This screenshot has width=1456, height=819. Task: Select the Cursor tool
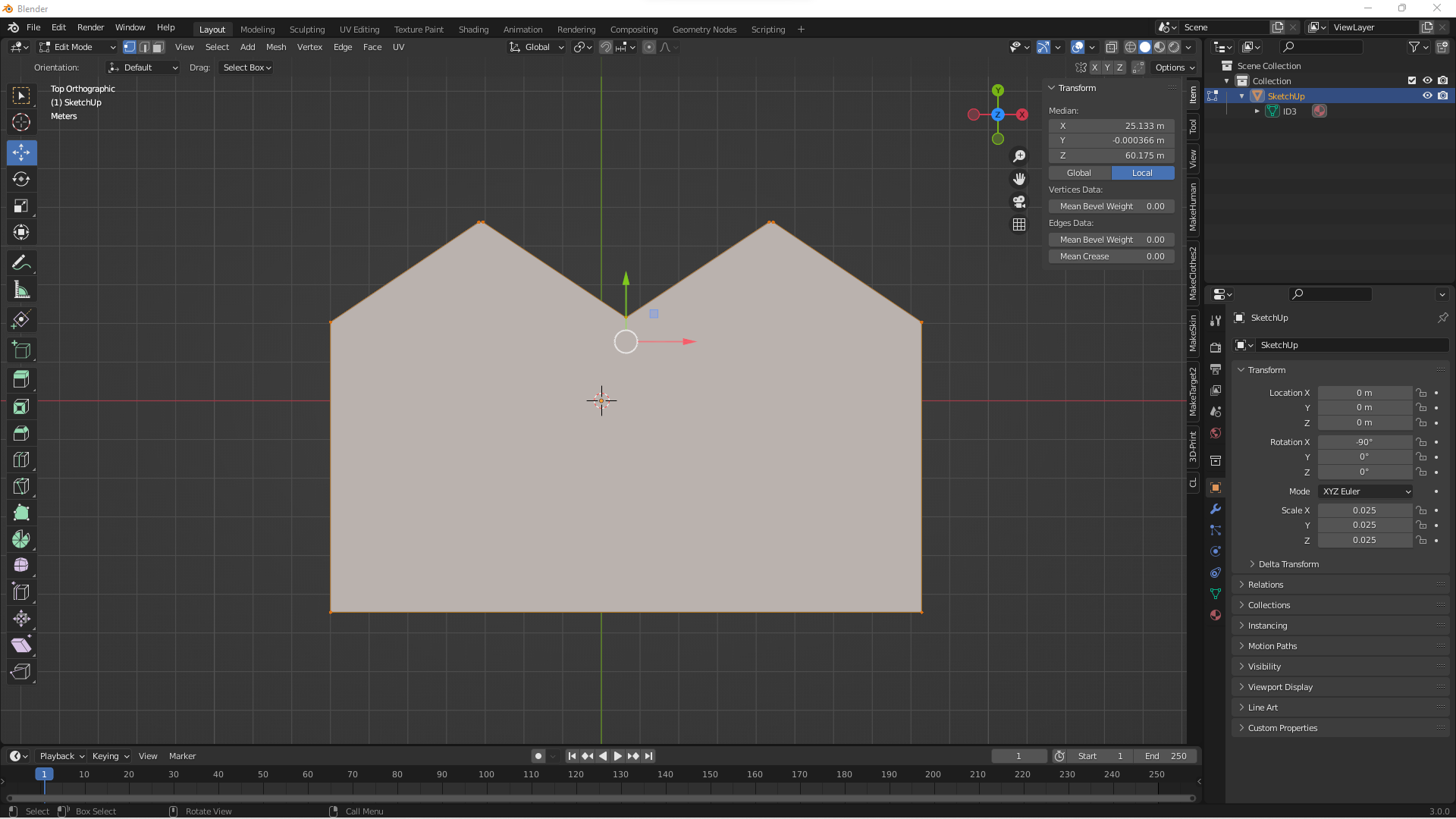pos(21,122)
